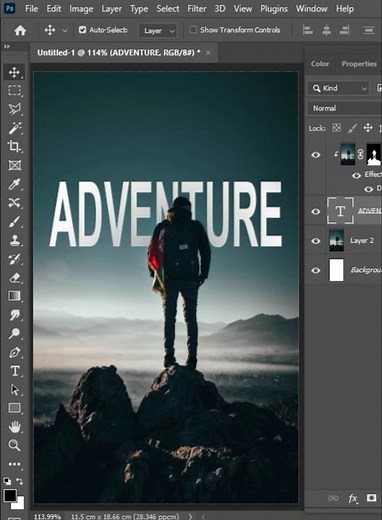Click the foreground color swatch

(10, 495)
